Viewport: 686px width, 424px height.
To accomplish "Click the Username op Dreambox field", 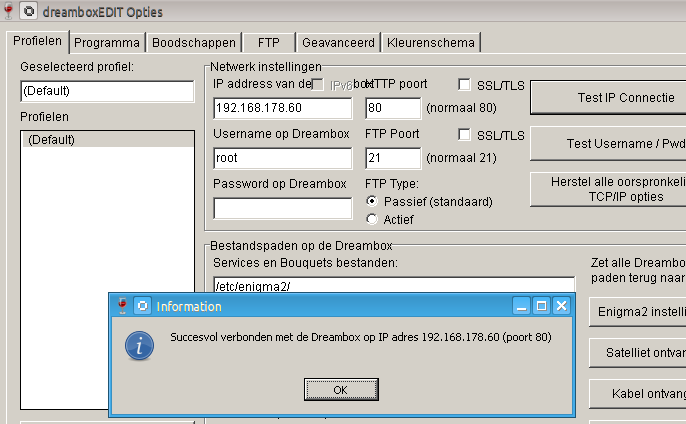I will [x=283, y=158].
